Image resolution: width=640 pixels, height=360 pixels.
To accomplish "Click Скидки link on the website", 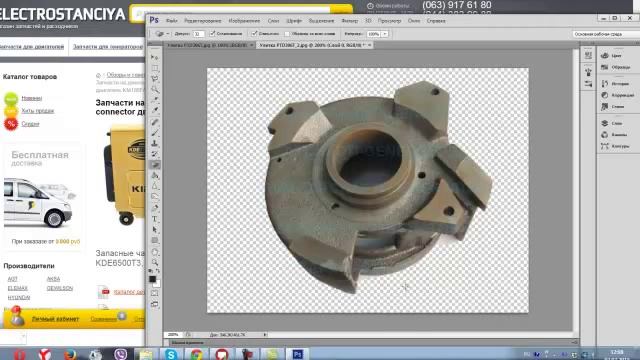I will [30, 124].
